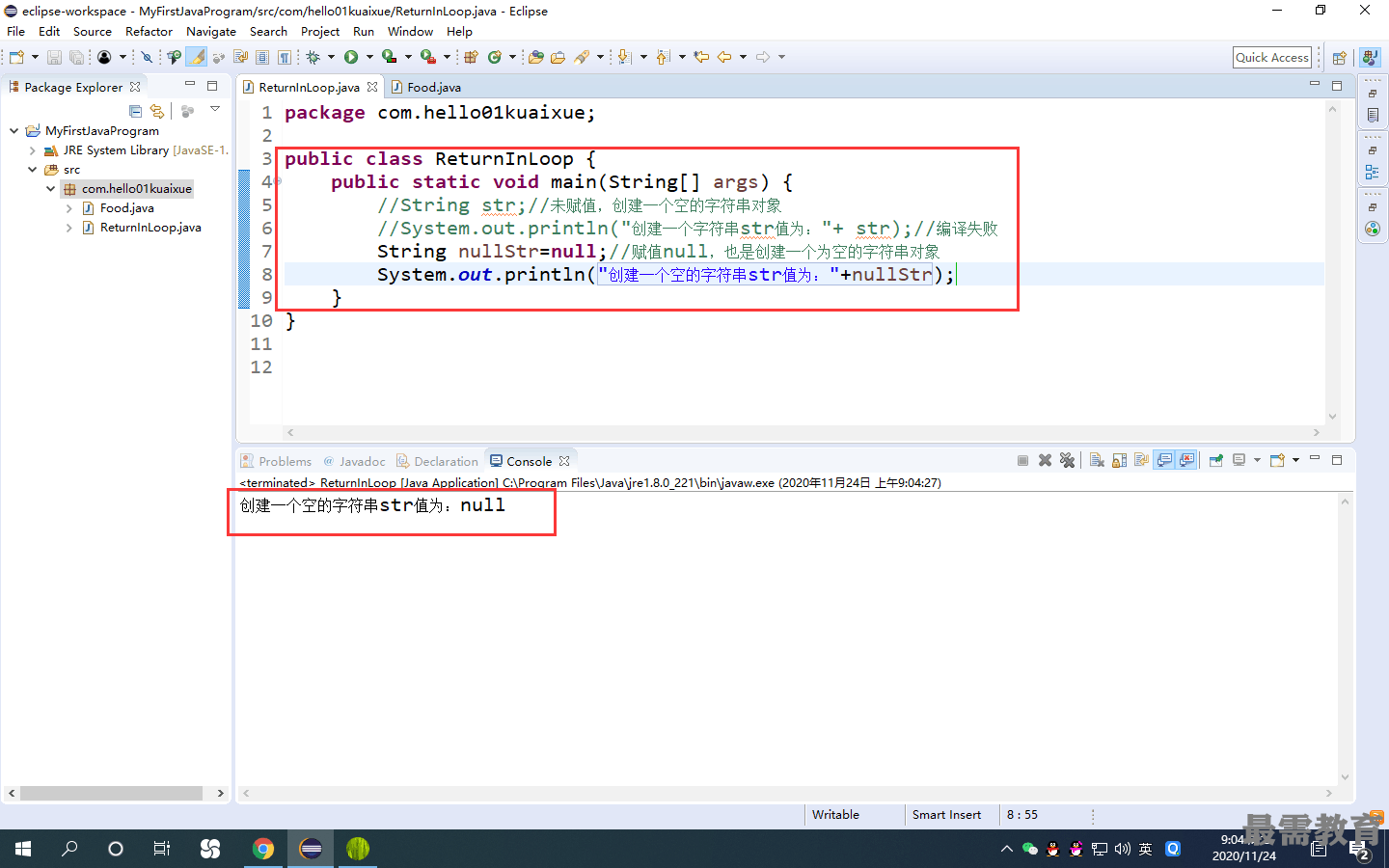The width and height of the screenshot is (1389, 868).
Task: Toggle Pin Console icon
Action: (1216, 460)
